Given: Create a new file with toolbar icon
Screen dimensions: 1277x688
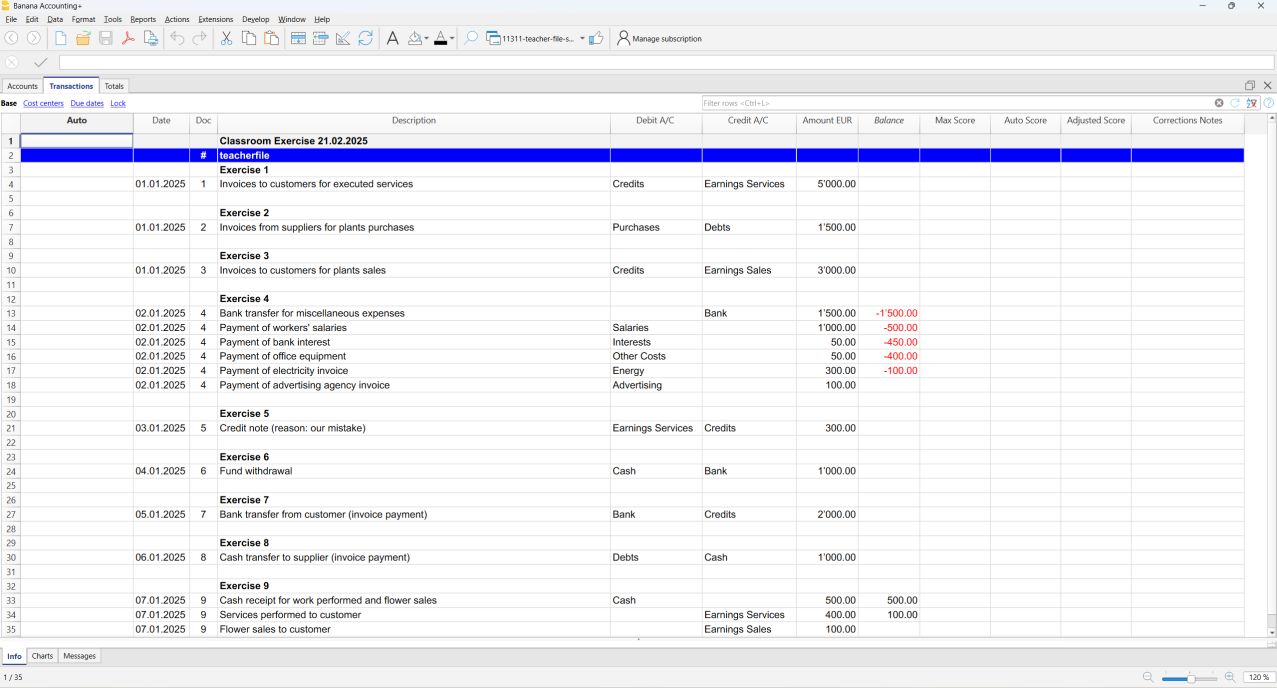Looking at the screenshot, I should point(61,38).
